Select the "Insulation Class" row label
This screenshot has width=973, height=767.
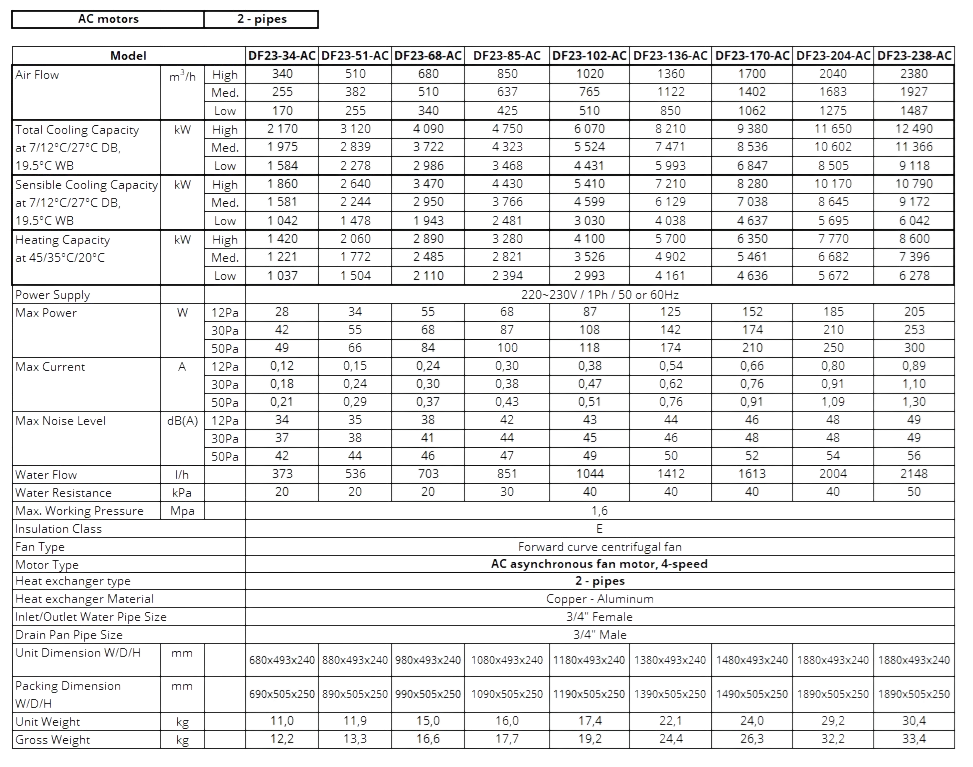[58, 529]
